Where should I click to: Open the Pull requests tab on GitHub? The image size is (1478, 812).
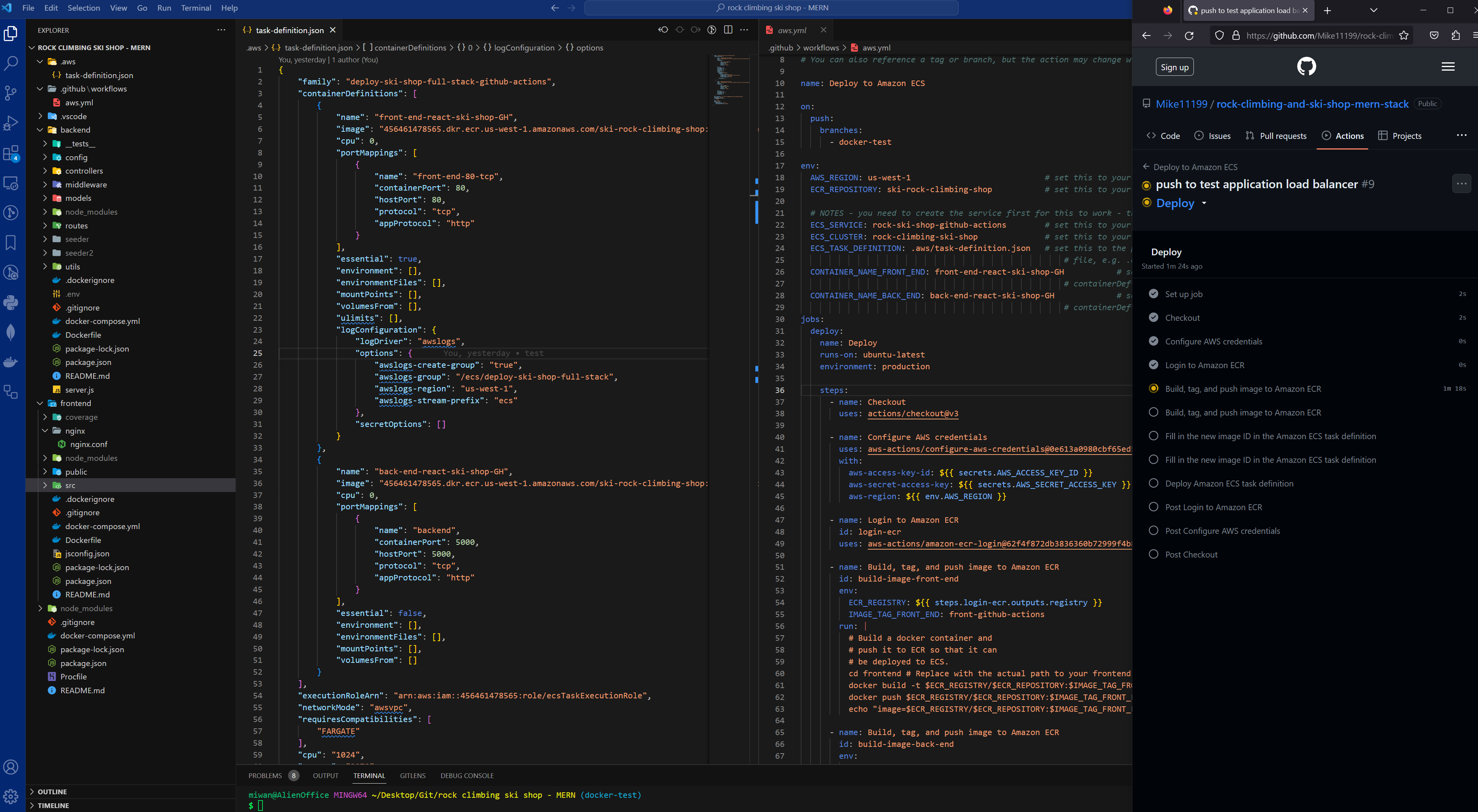1276,136
